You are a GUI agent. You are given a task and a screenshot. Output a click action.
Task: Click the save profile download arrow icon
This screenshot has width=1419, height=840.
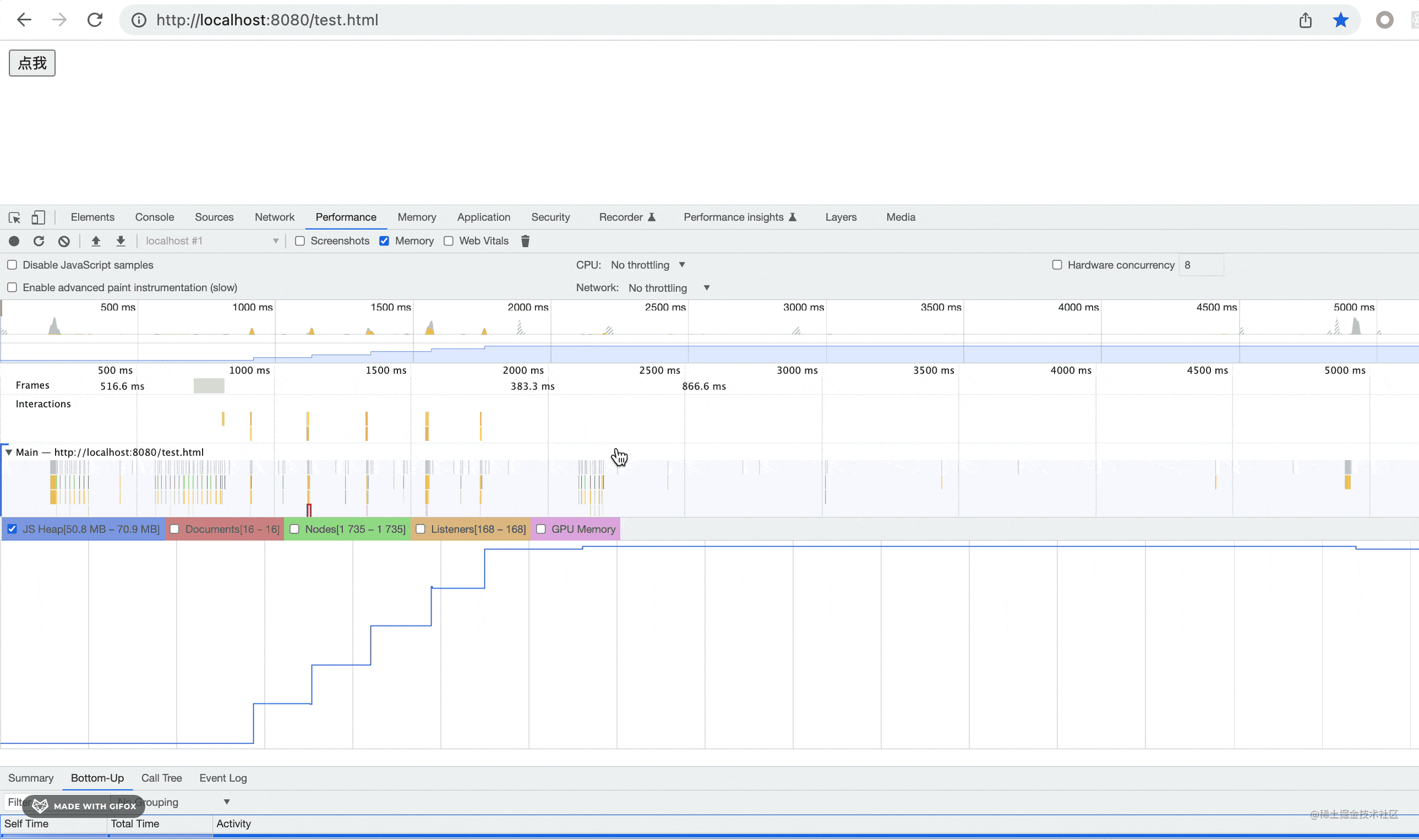[x=121, y=241]
